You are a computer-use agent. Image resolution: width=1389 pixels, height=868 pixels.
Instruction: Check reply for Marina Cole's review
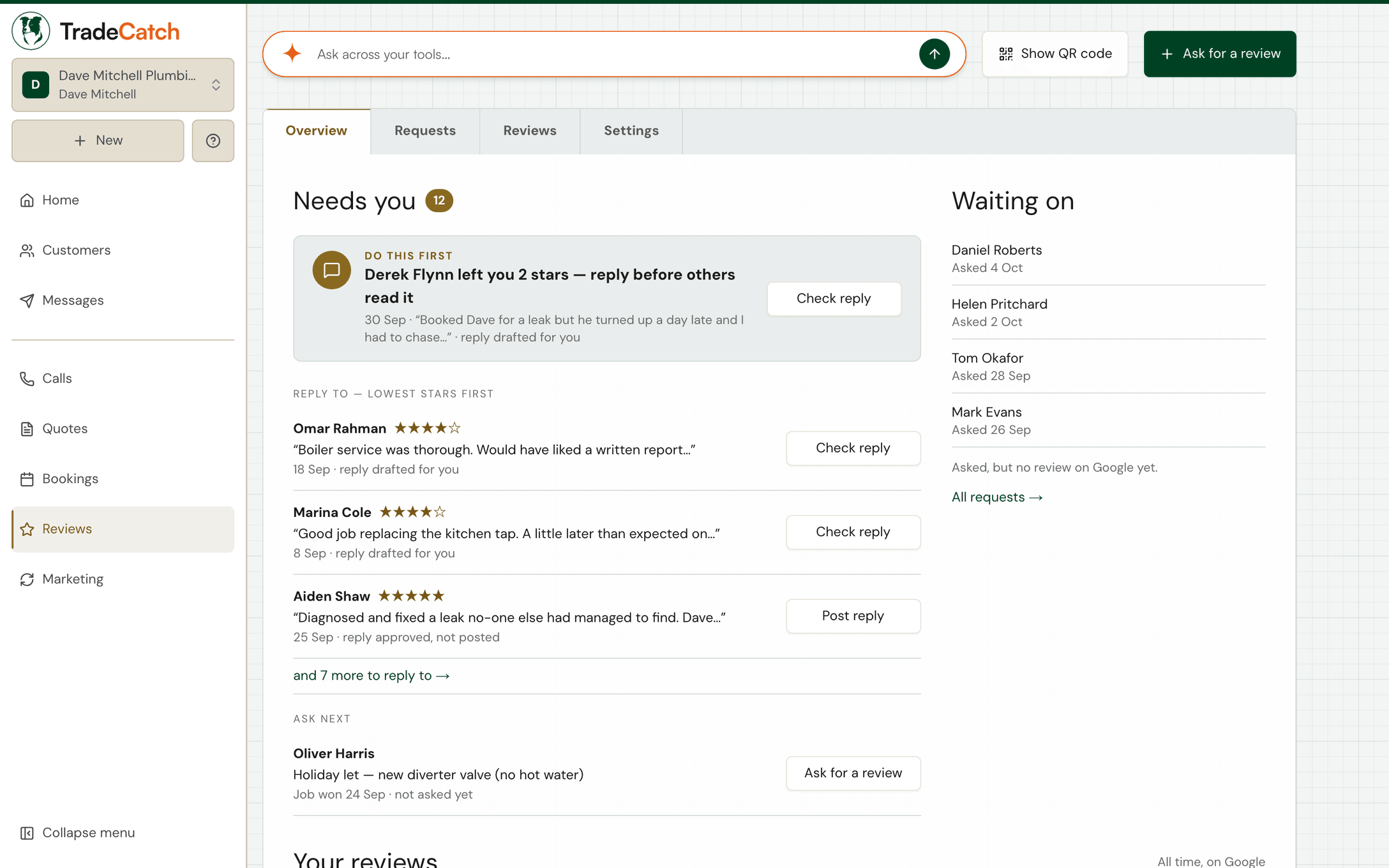[x=853, y=532]
